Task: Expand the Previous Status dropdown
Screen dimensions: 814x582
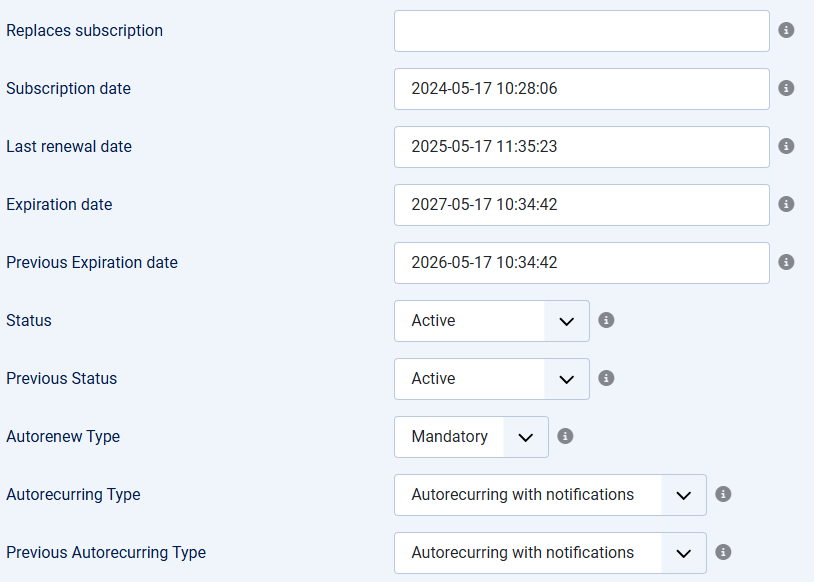Action: (x=492, y=379)
